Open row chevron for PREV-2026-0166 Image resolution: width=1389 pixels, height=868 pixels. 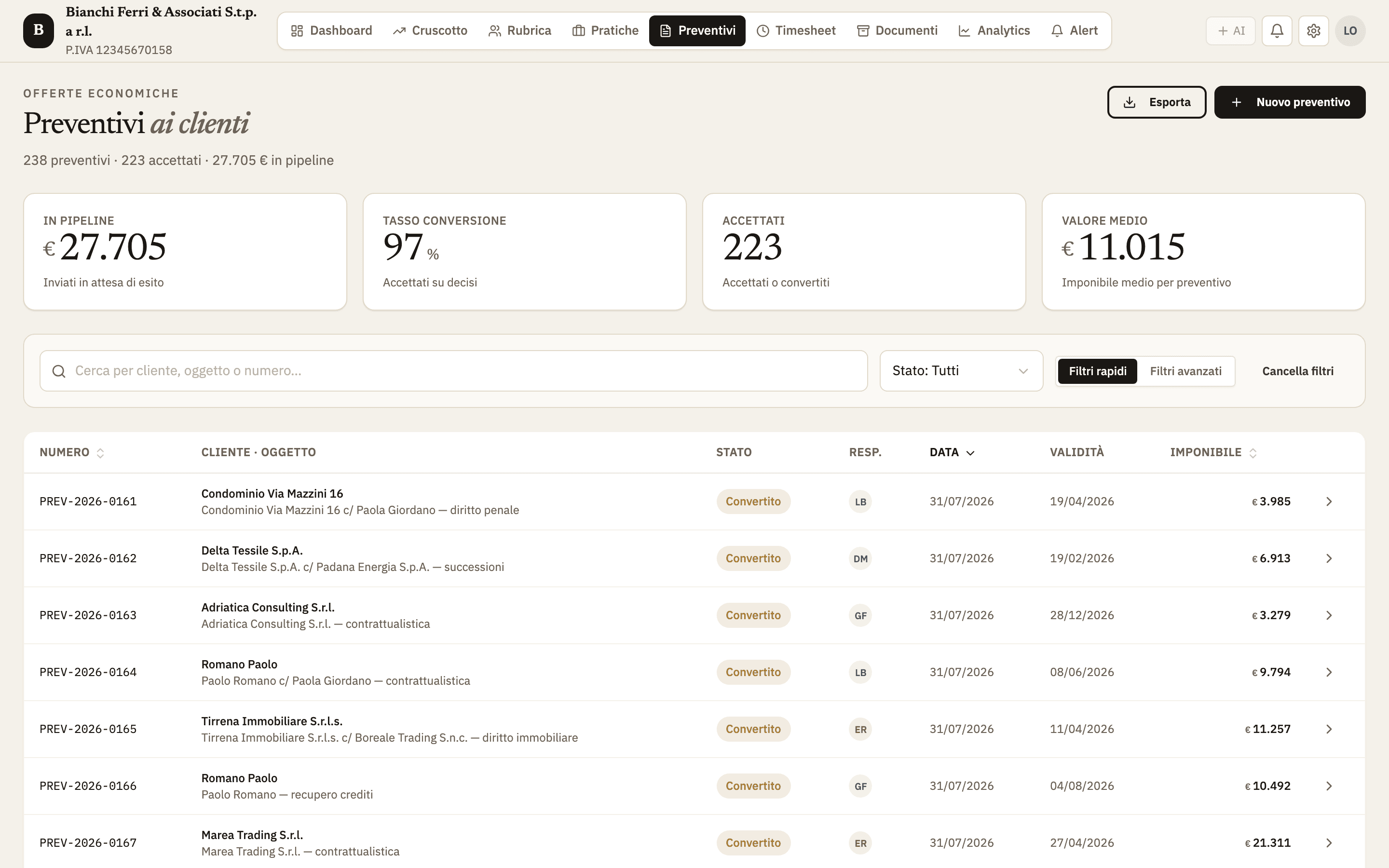coord(1329,786)
